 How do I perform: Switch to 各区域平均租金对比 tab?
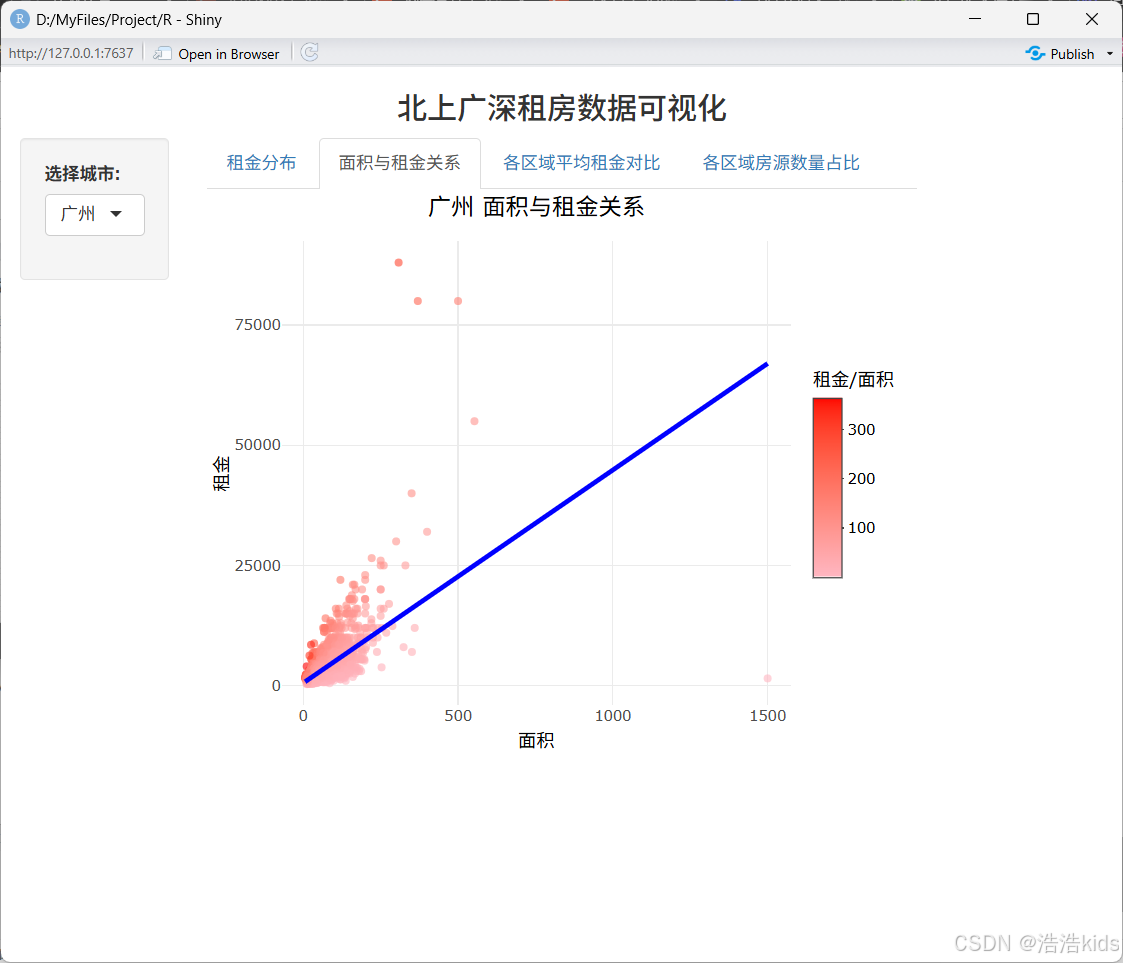click(x=581, y=163)
